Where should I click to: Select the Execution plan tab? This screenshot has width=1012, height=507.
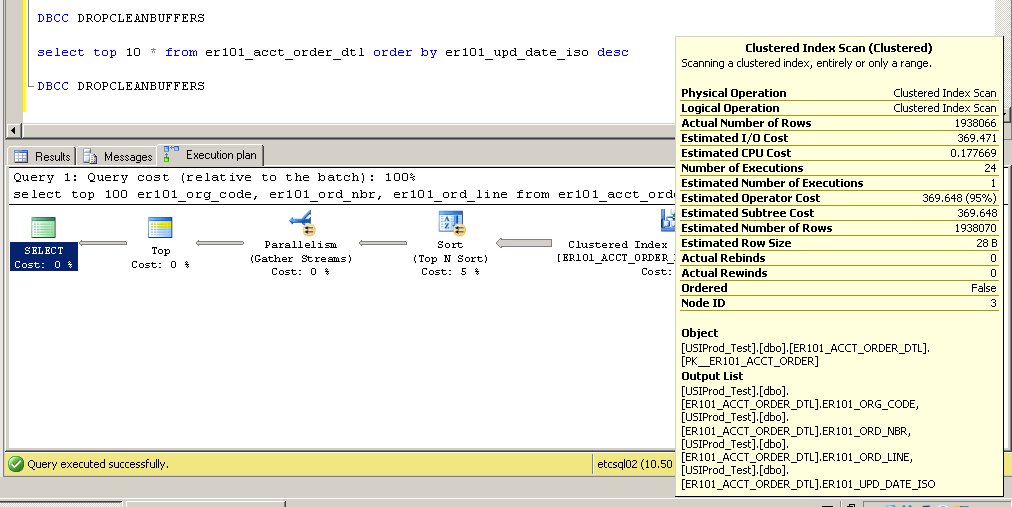[211, 155]
